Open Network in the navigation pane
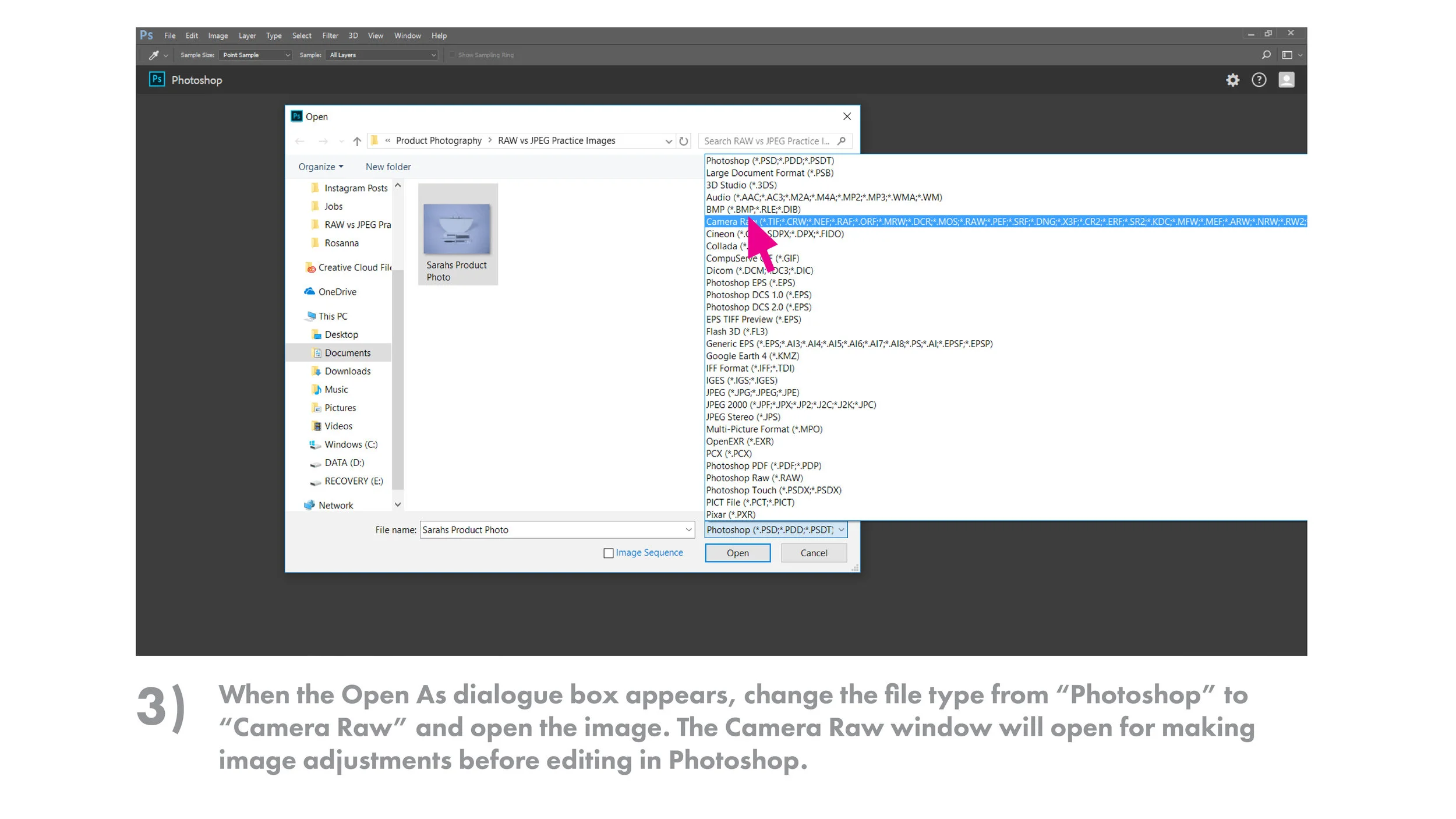 pyautogui.click(x=328, y=506)
